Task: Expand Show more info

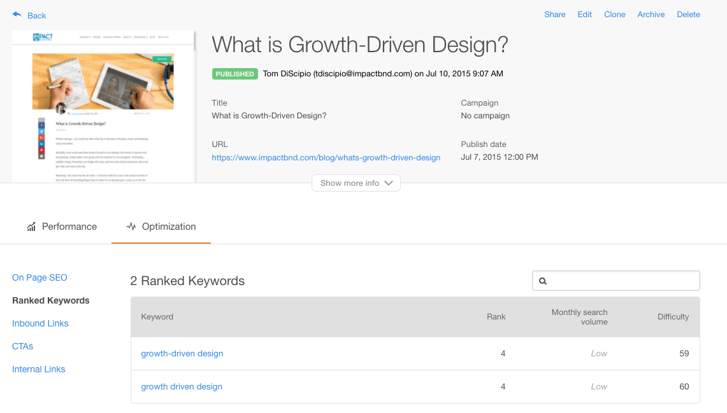Action: [x=356, y=183]
